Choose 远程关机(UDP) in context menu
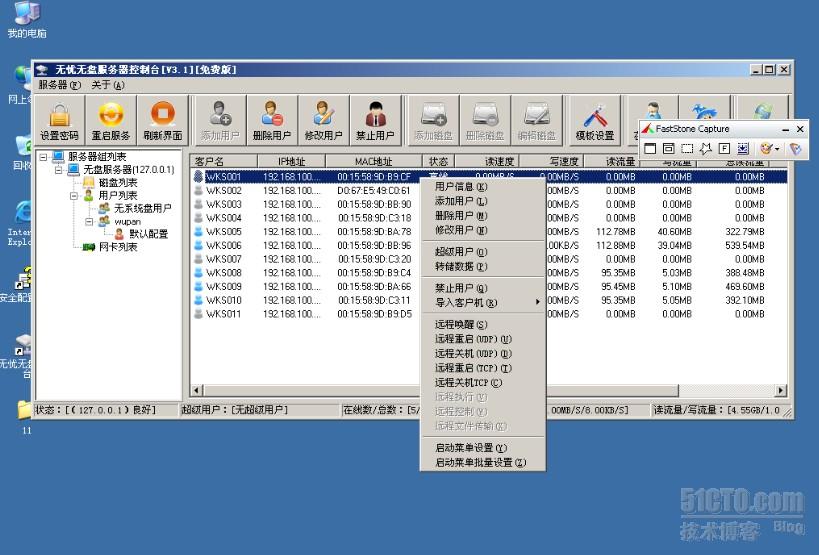 483,353
